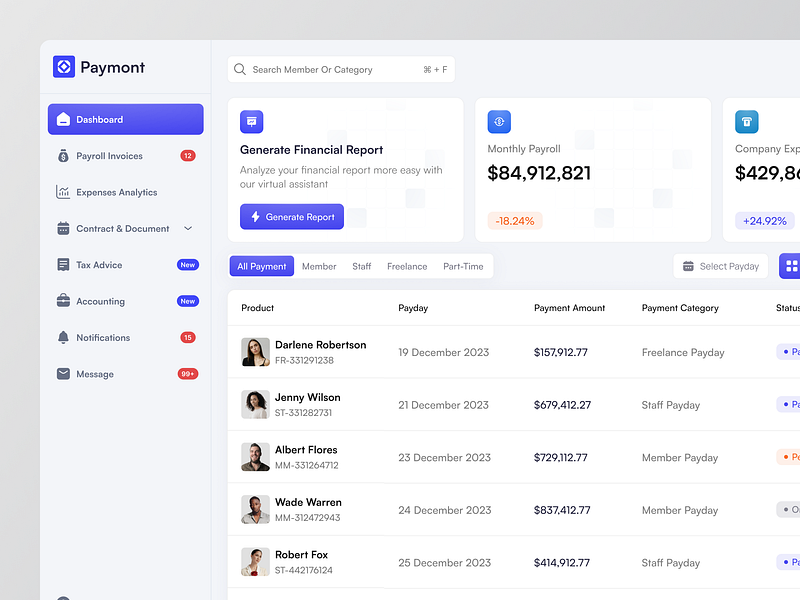This screenshot has width=800, height=600.
Task: Click the calendar icon in Select Payday
Action: [x=687, y=266]
